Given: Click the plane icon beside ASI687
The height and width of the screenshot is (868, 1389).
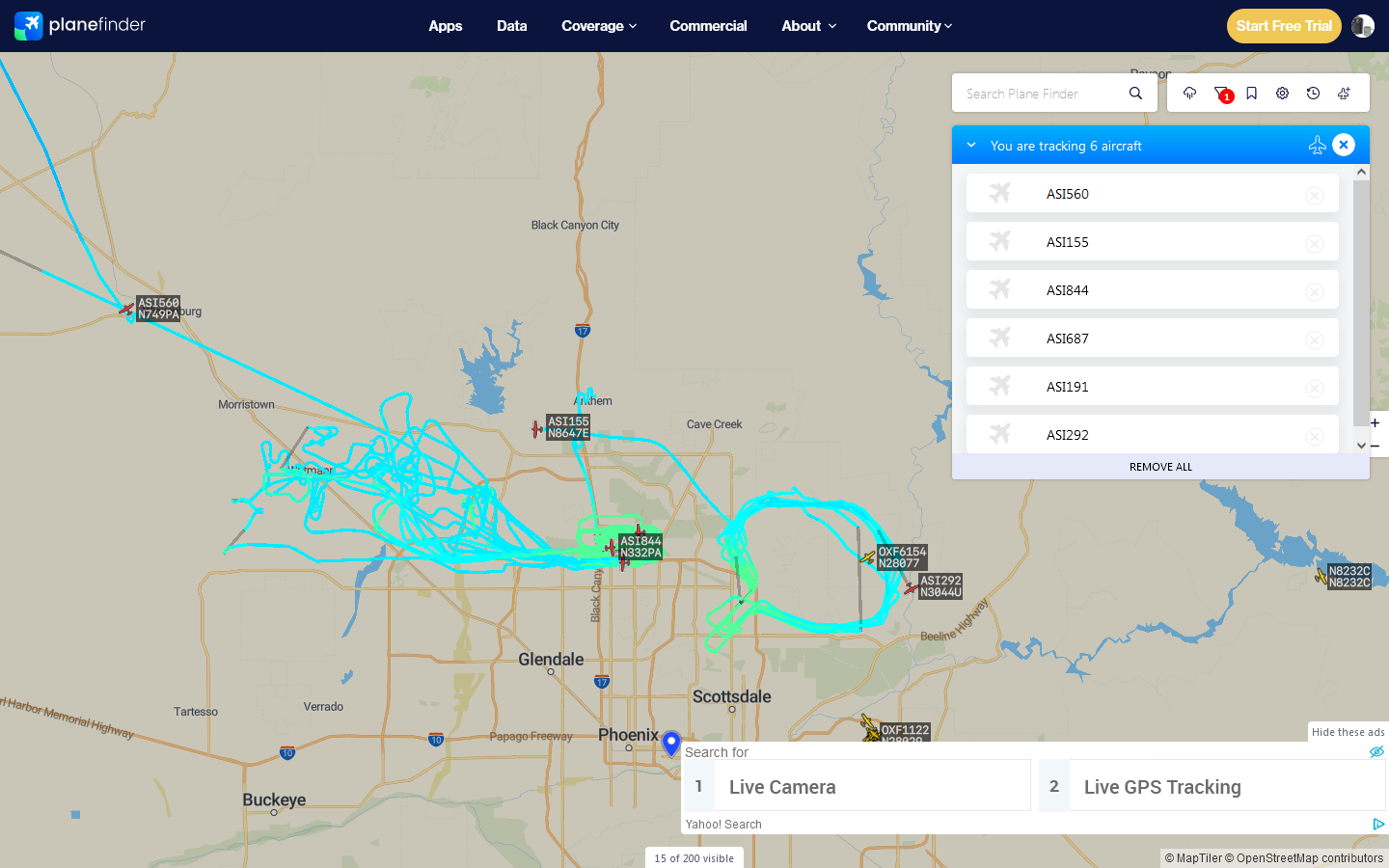Looking at the screenshot, I should [x=1000, y=338].
